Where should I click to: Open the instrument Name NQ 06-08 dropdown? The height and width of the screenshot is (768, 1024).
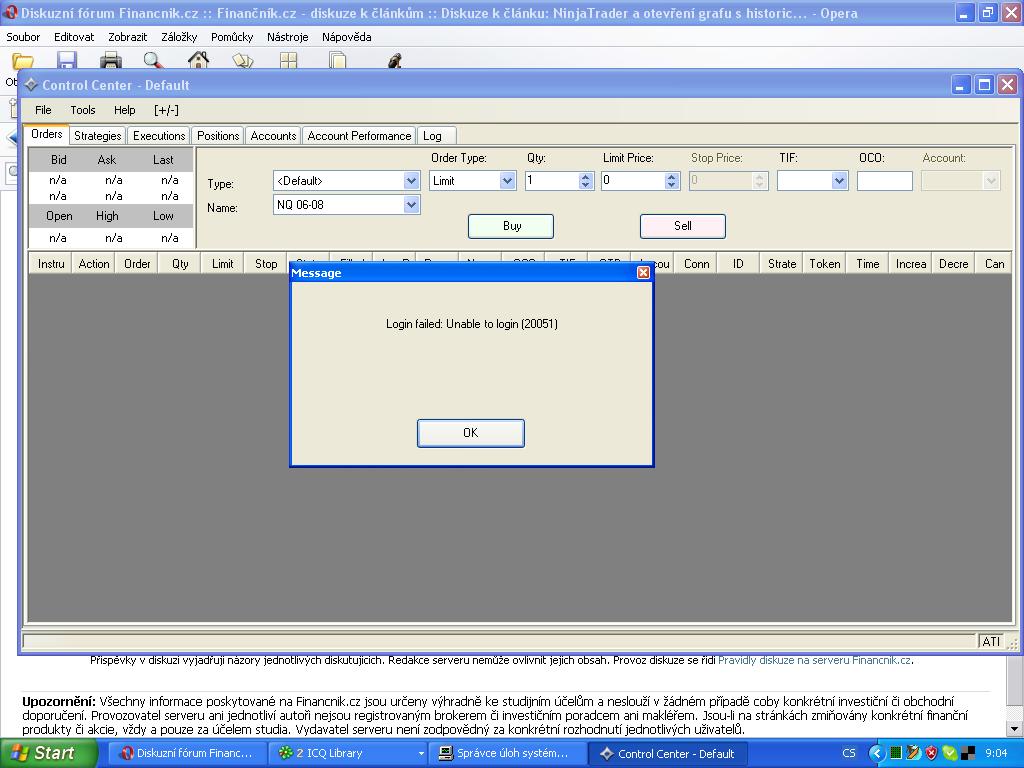[x=411, y=205]
